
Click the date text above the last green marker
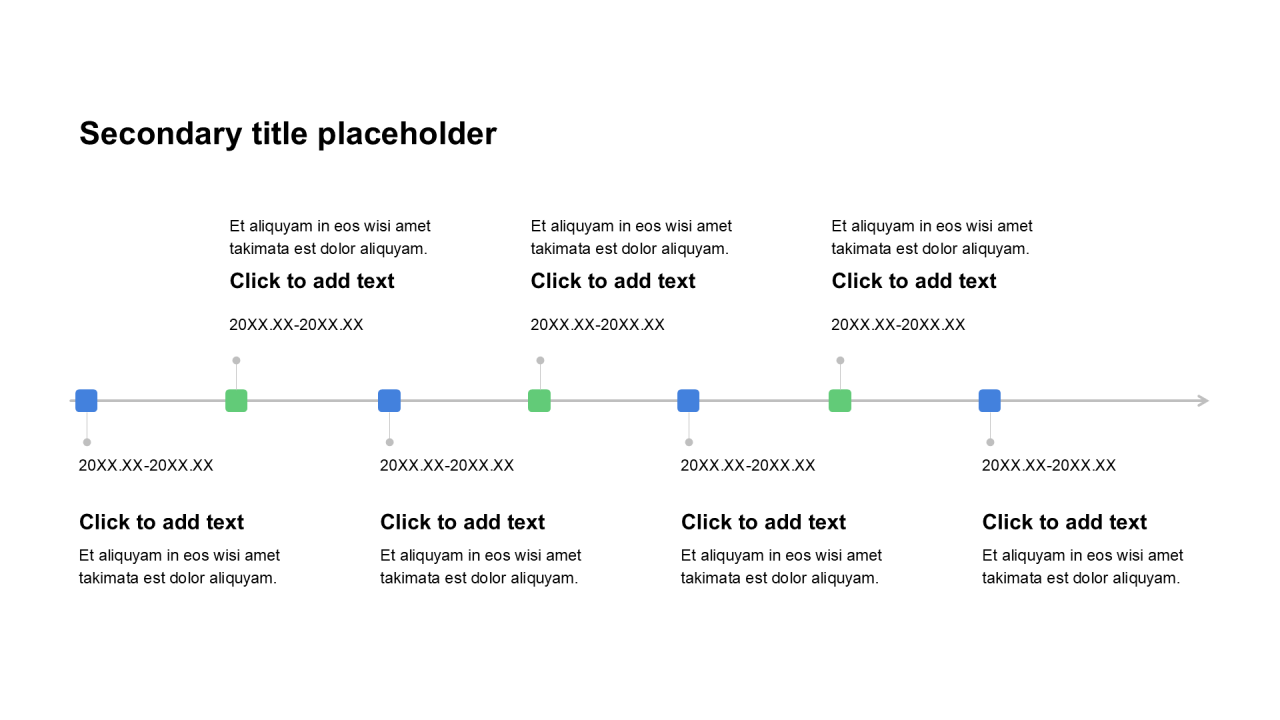click(898, 324)
